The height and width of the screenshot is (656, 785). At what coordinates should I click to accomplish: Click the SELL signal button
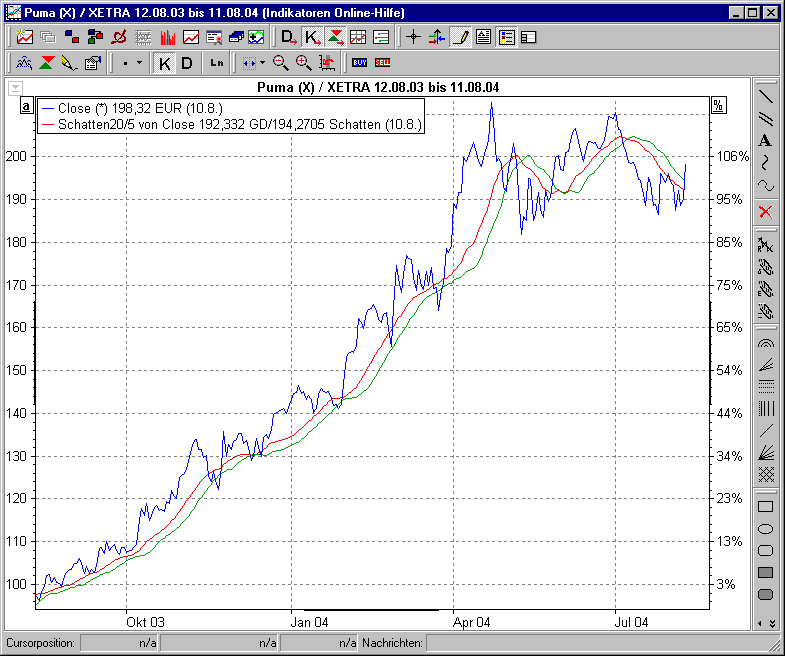tap(382, 63)
